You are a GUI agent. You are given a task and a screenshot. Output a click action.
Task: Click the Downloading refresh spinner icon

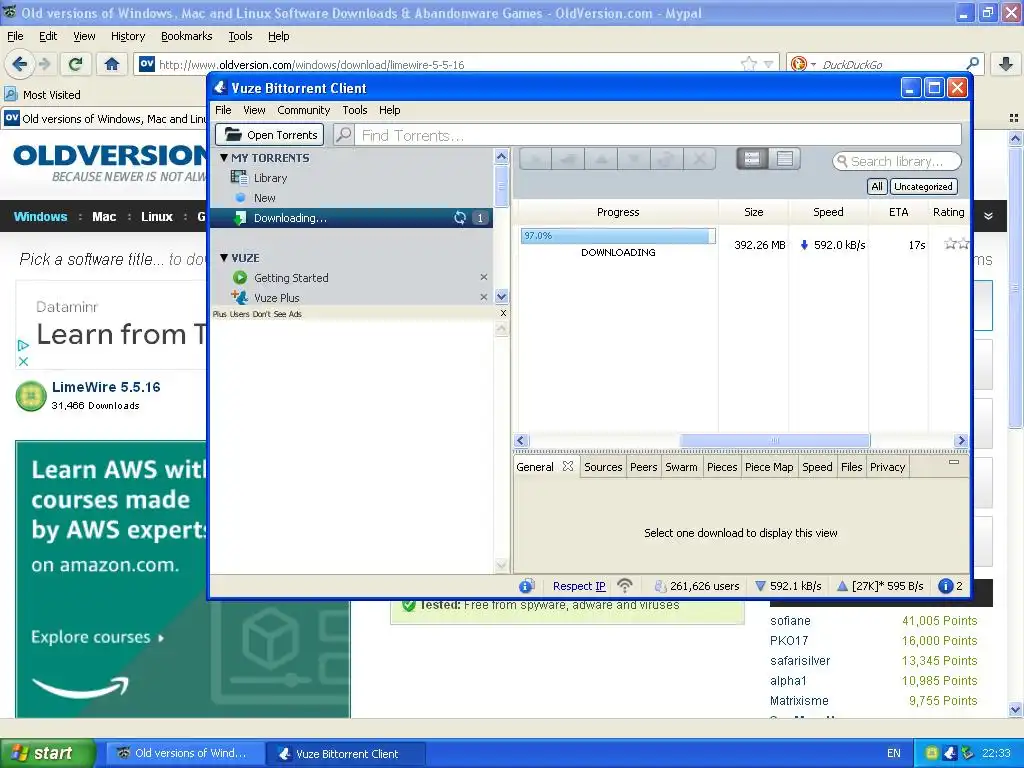(460, 217)
